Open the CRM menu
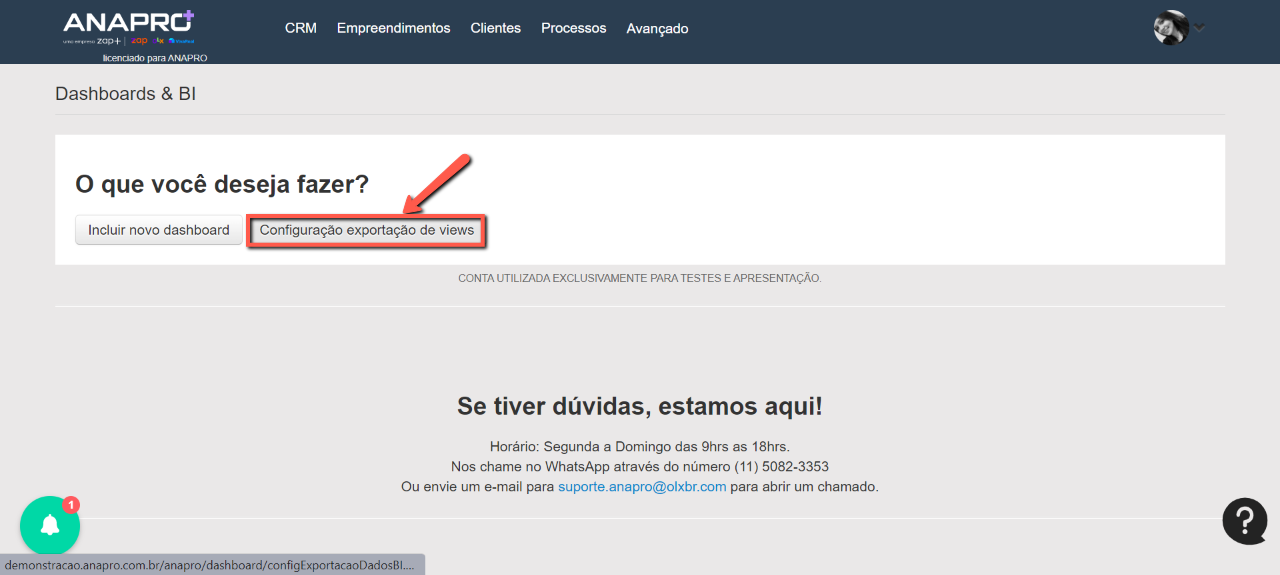 tap(300, 28)
